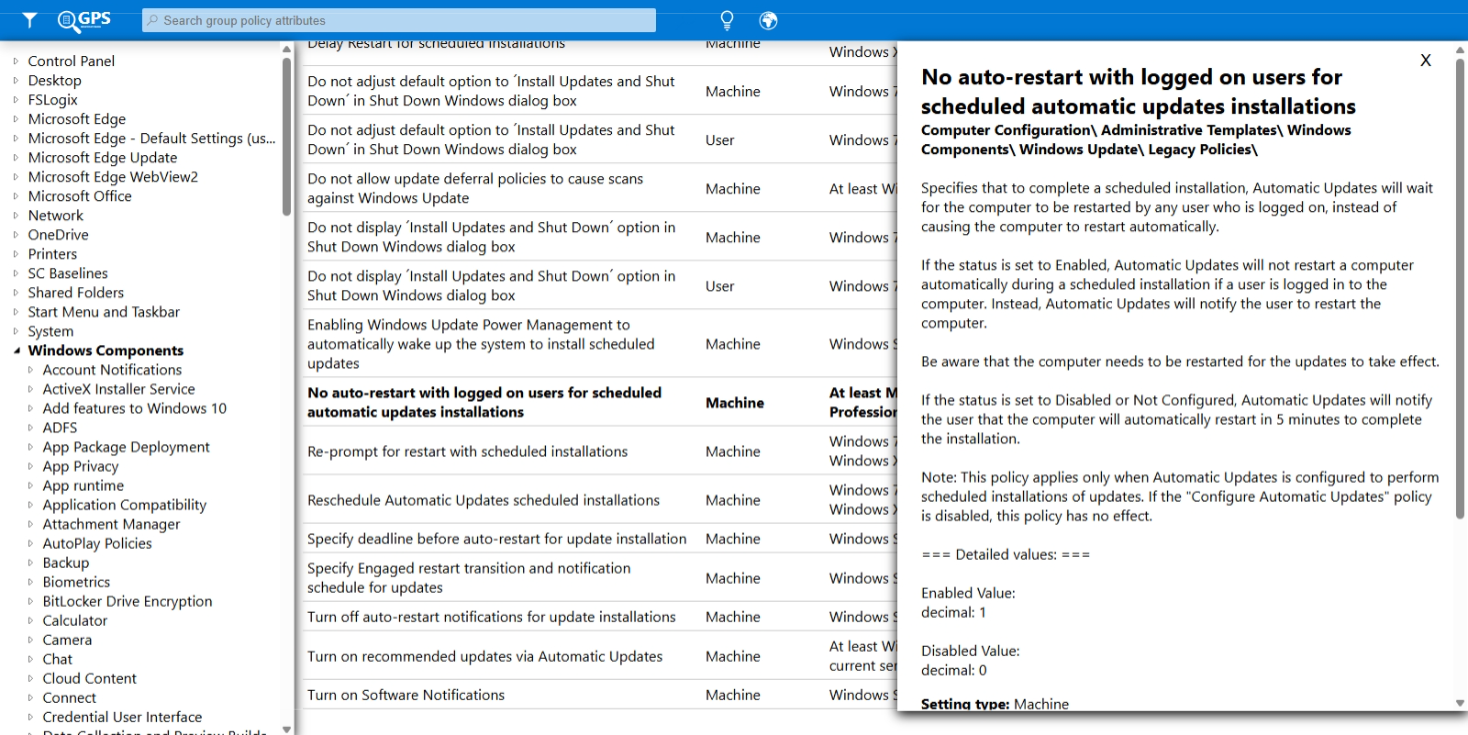Expand the Network tree node

point(16,216)
